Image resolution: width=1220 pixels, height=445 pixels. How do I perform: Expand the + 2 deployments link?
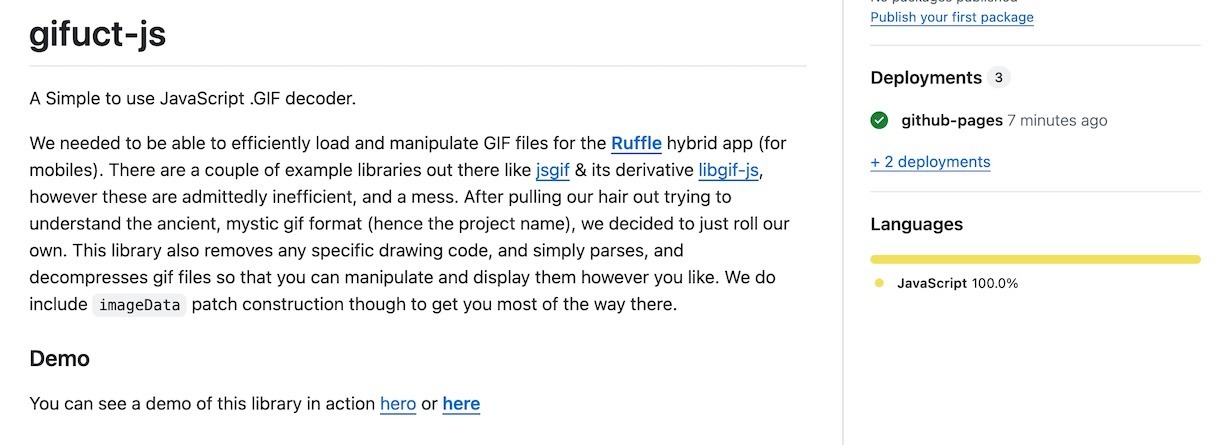point(930,162)
